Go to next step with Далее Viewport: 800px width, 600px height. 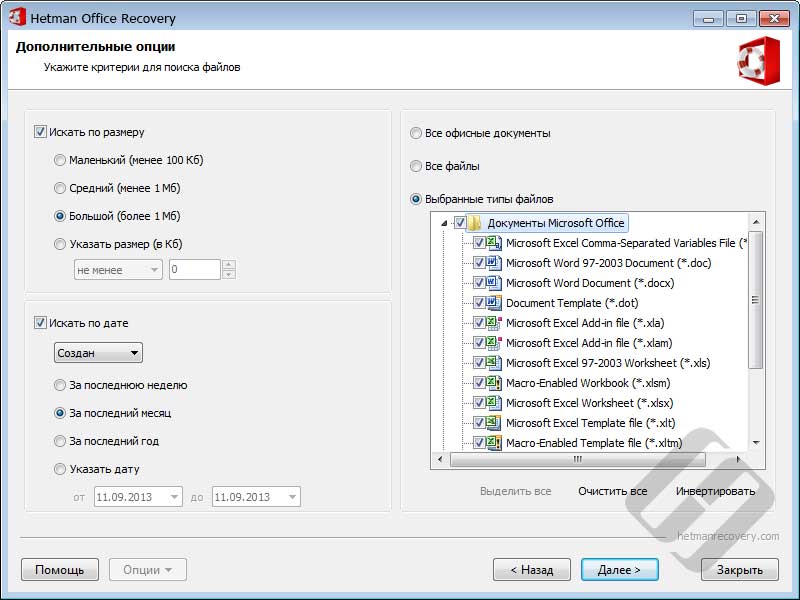[x=619, y=569]
